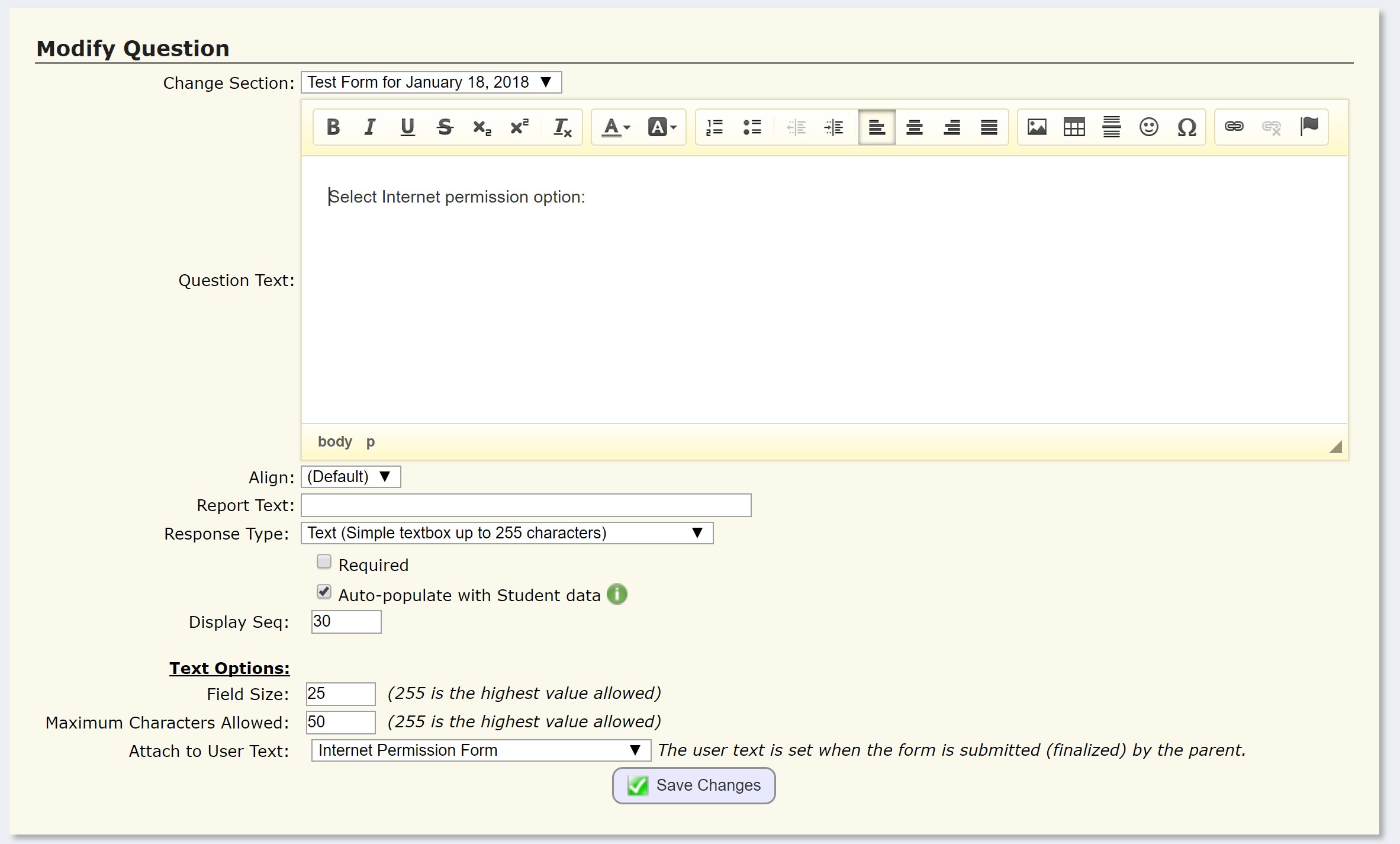Click the anchor flag icon
1400x844 pixels.
click(1309, 127)
